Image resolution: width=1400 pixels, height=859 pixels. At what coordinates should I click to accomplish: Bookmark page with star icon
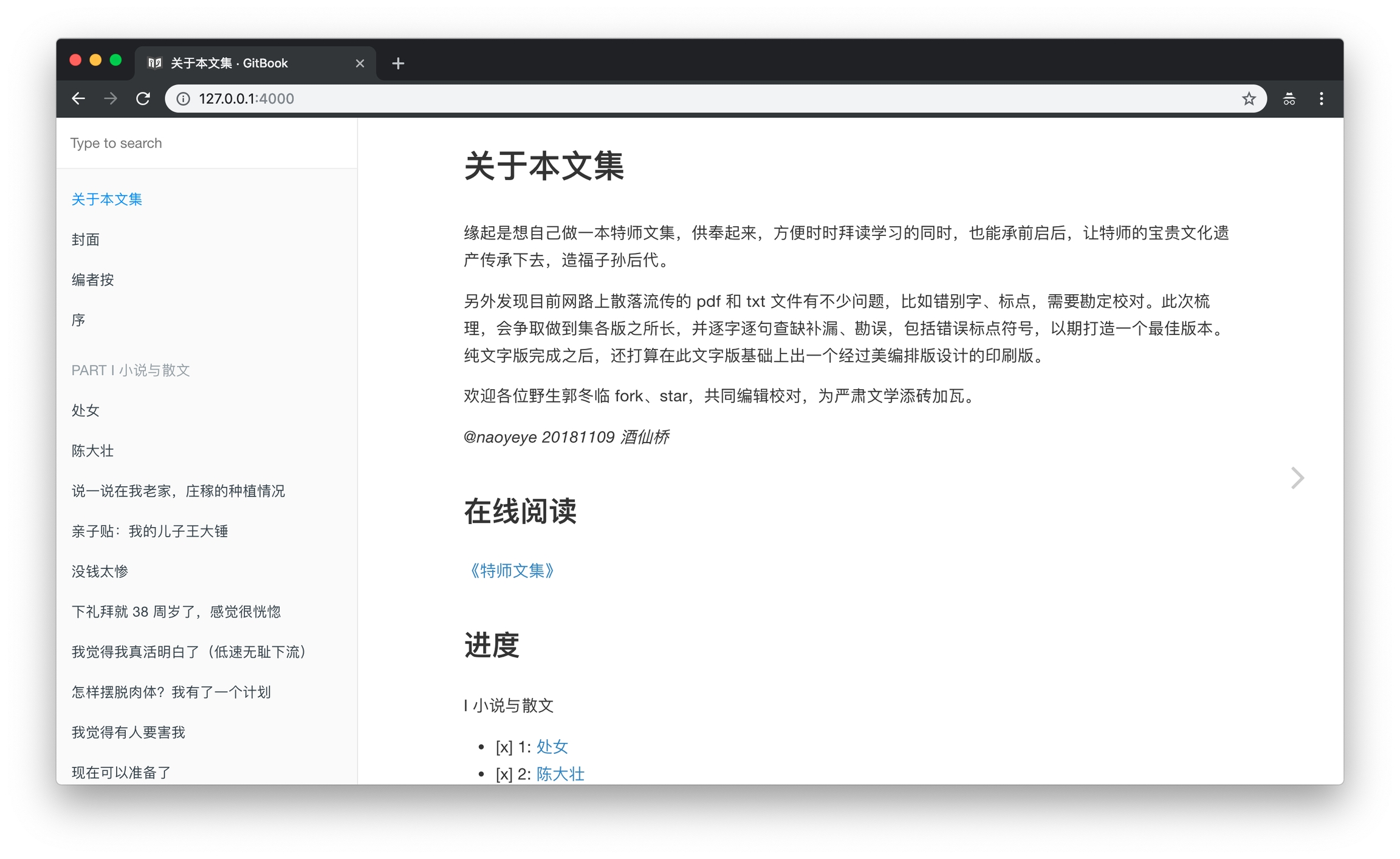pos(1248,98)
